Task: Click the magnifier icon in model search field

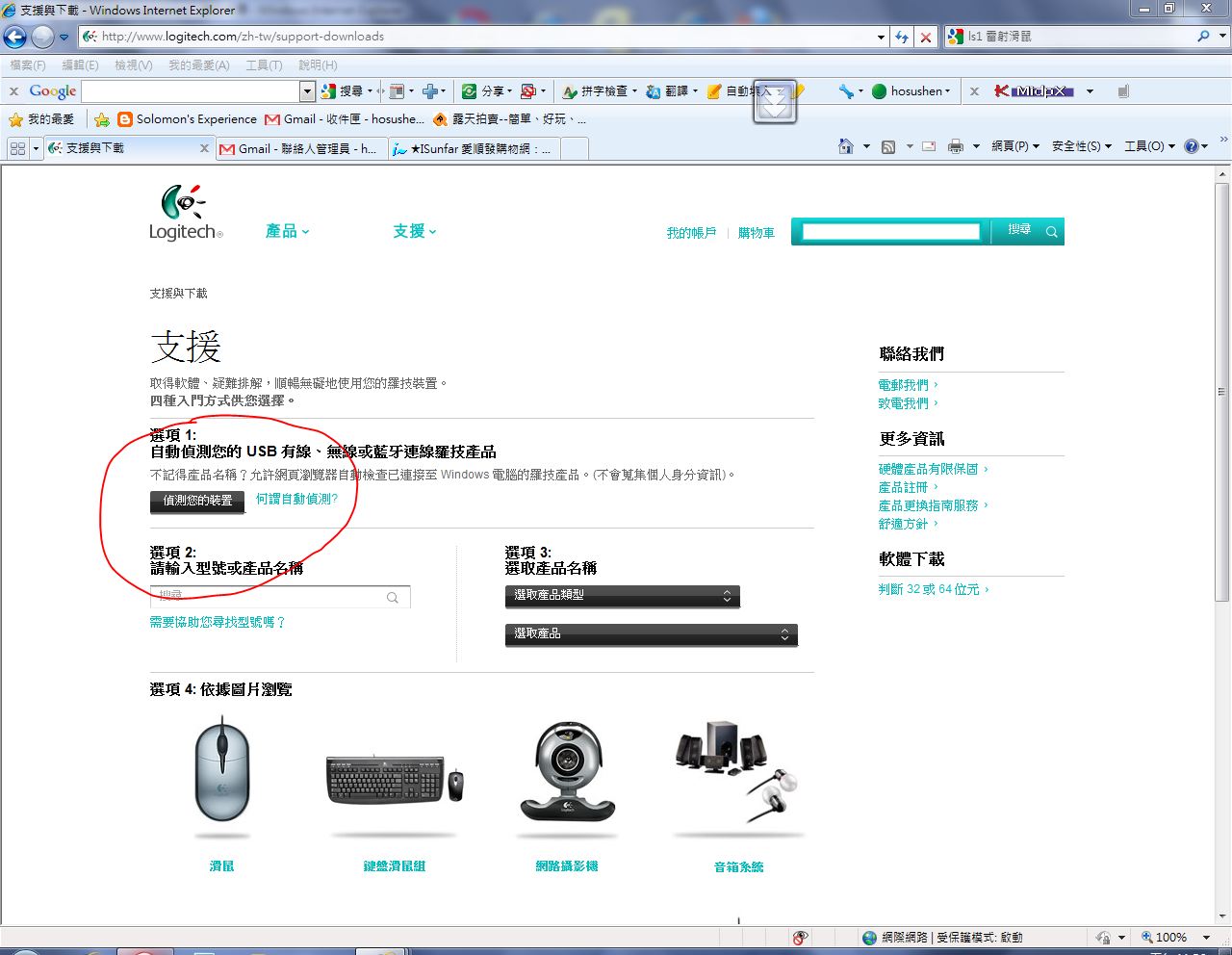Action: tap(393, 598)
